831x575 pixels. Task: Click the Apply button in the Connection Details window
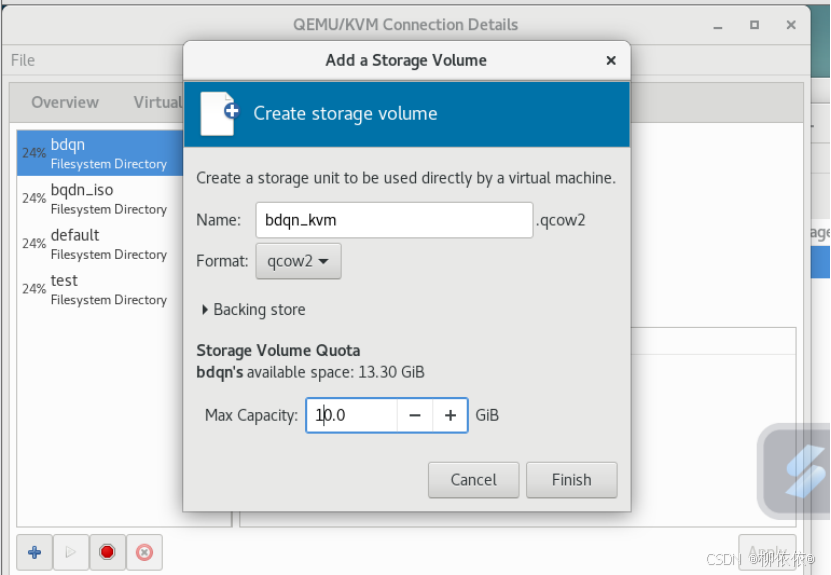coord(767,551)
